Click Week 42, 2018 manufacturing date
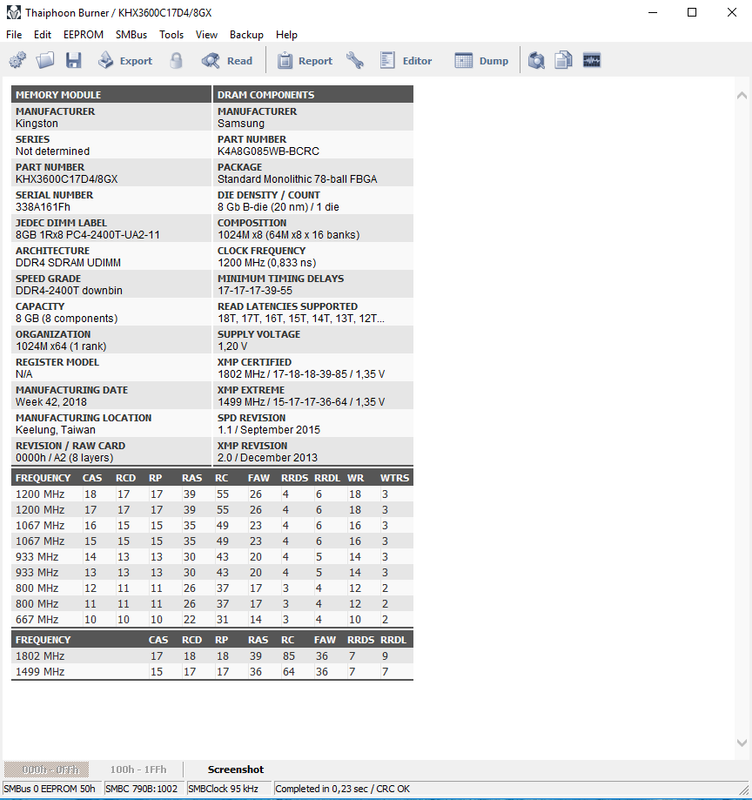Screen dimensions: 752x800 tap(51, 402)
